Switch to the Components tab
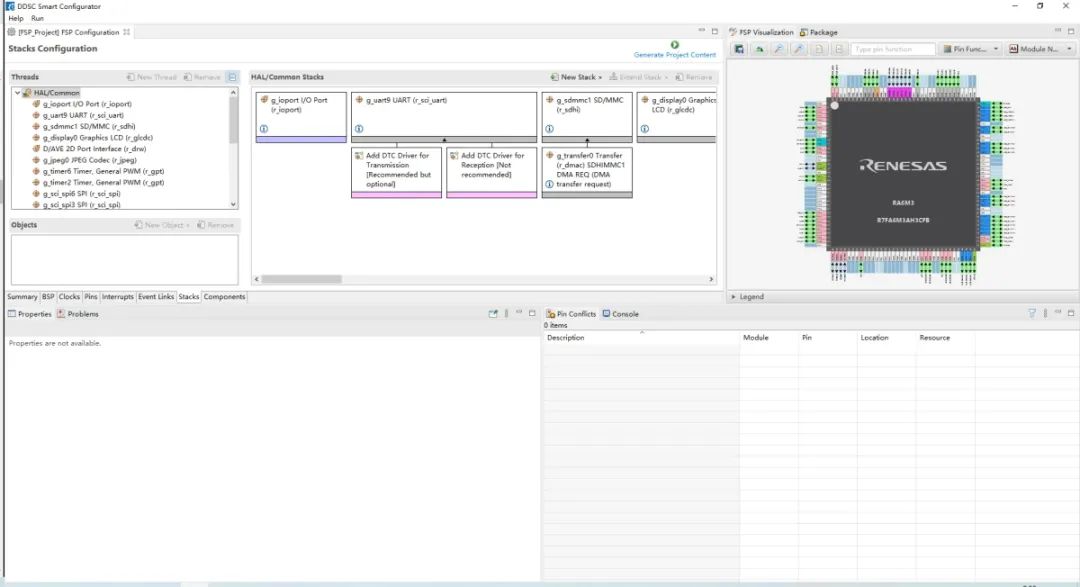The image size is (1080, 587). coord(225,297)
